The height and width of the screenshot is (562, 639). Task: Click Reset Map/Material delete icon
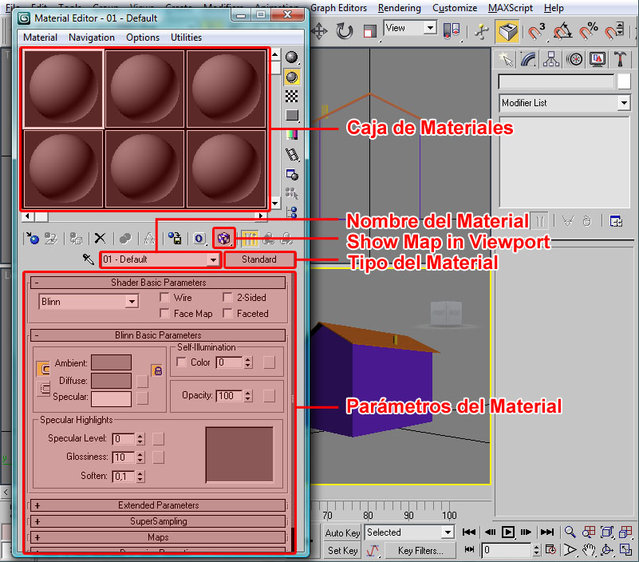click(99, 238)
